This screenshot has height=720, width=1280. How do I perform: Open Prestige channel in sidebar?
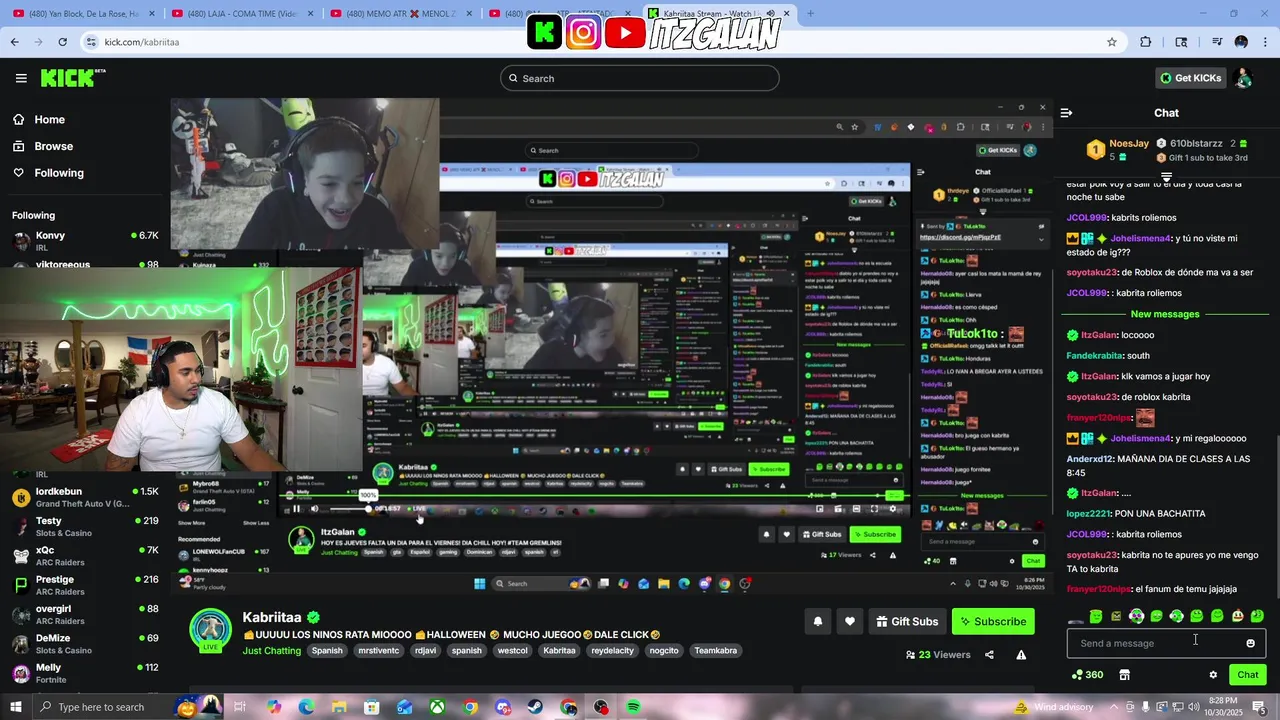(85, 585)
